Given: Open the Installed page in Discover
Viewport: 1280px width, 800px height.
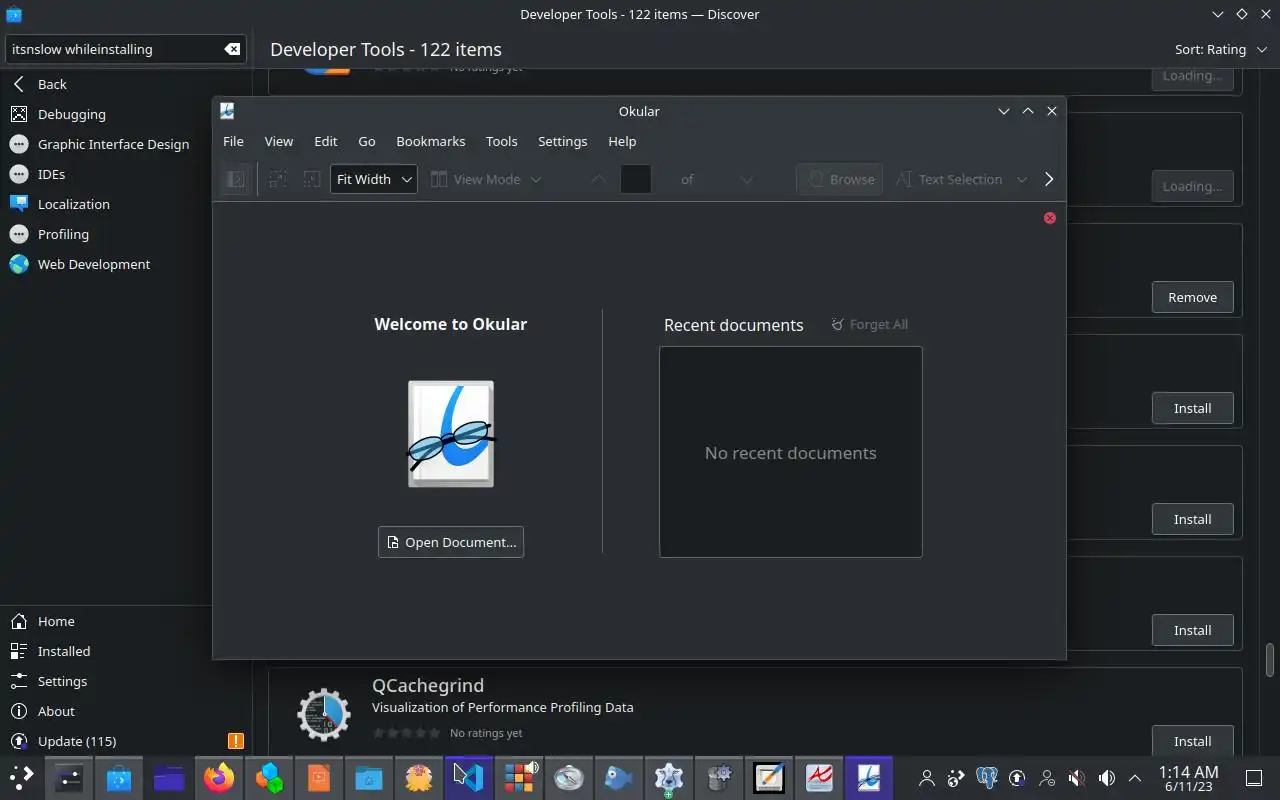Looking at the screenshot, I should (x=126, y=651).
